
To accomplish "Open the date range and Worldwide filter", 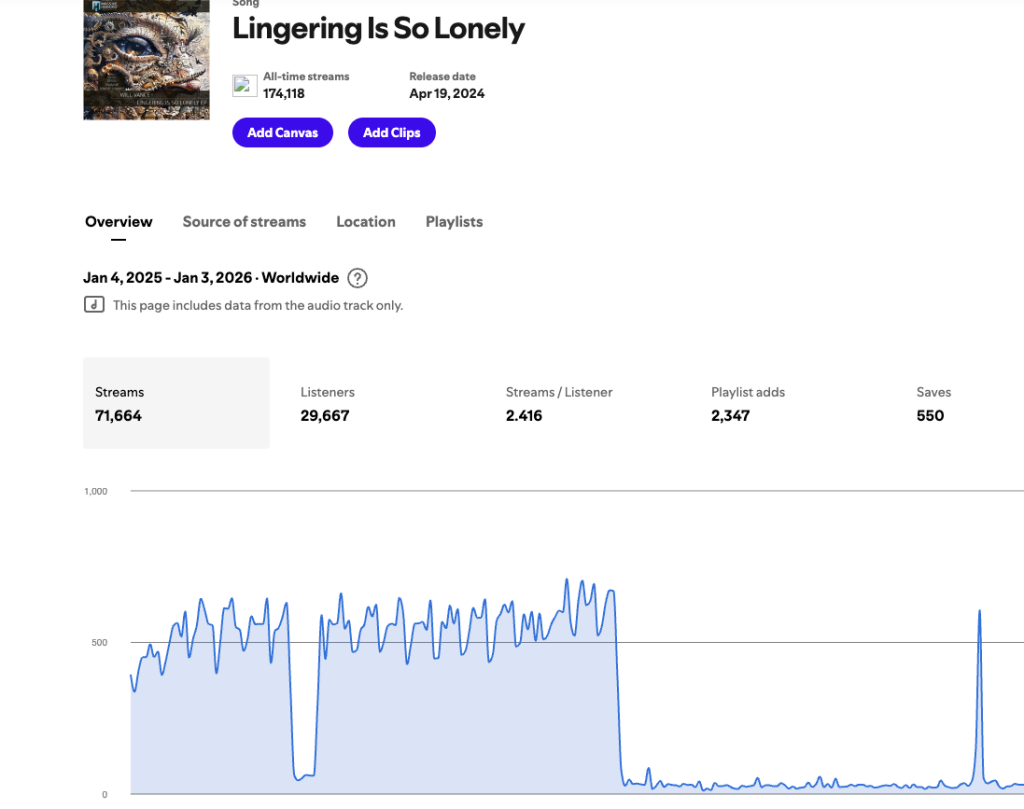I will [x=210, y=278].
